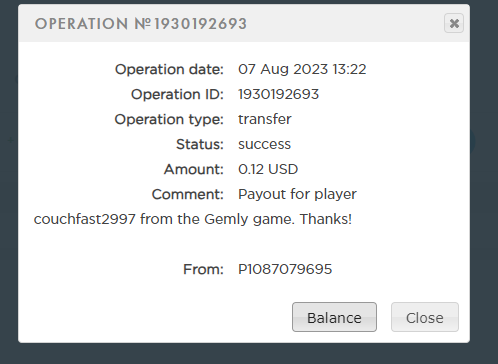Image resolution: width=498 pixels, height=364 pixels.
Task: Click the Operation type label
Action: point(169,119)
